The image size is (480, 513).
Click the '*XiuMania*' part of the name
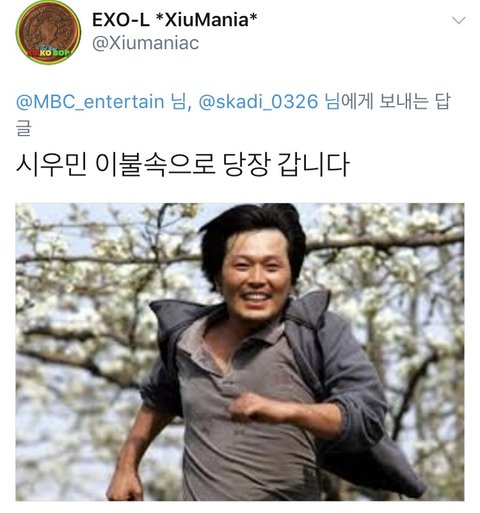[207, 20]
